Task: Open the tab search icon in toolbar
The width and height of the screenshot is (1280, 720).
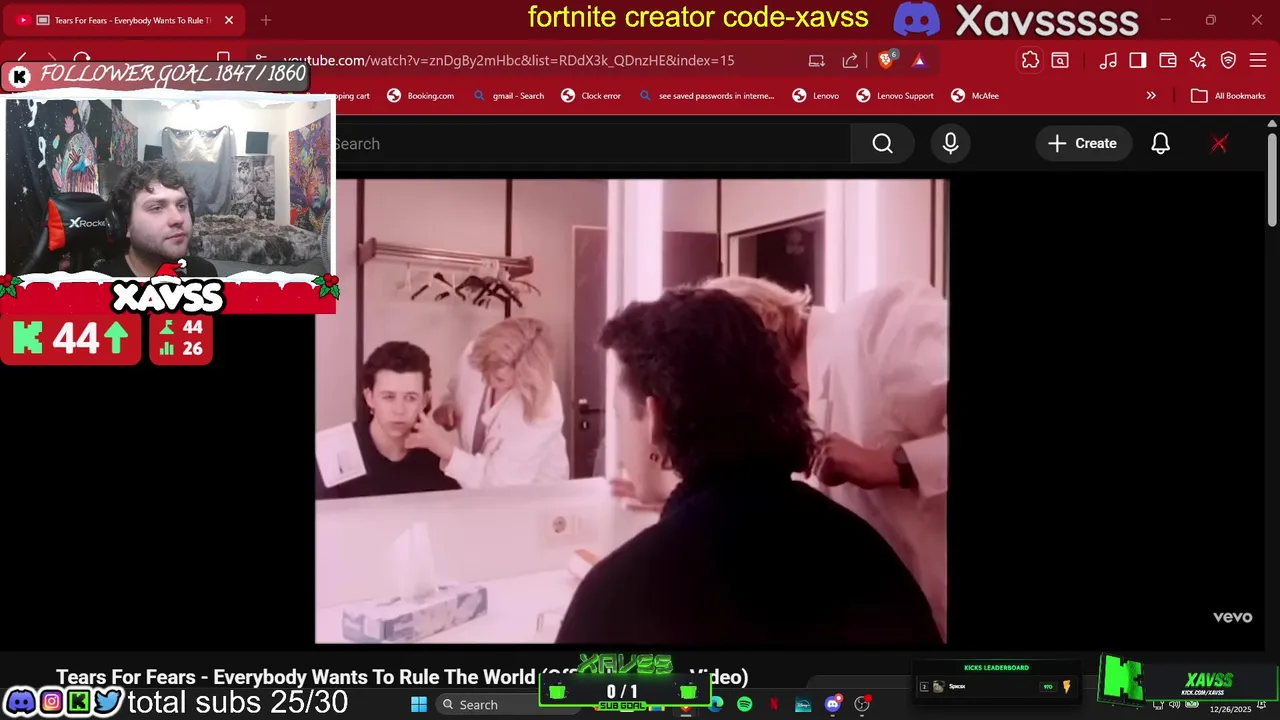Action: click(1060, 60)
